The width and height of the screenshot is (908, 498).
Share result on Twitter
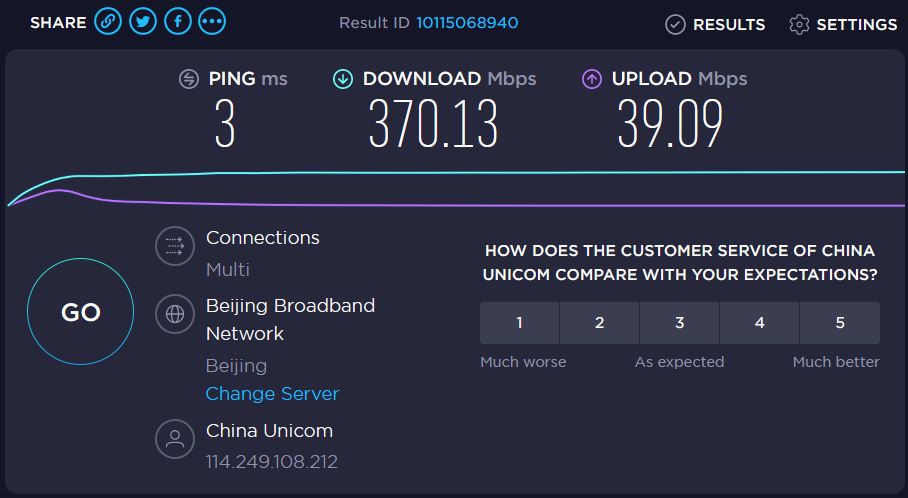tap(143, 22)
